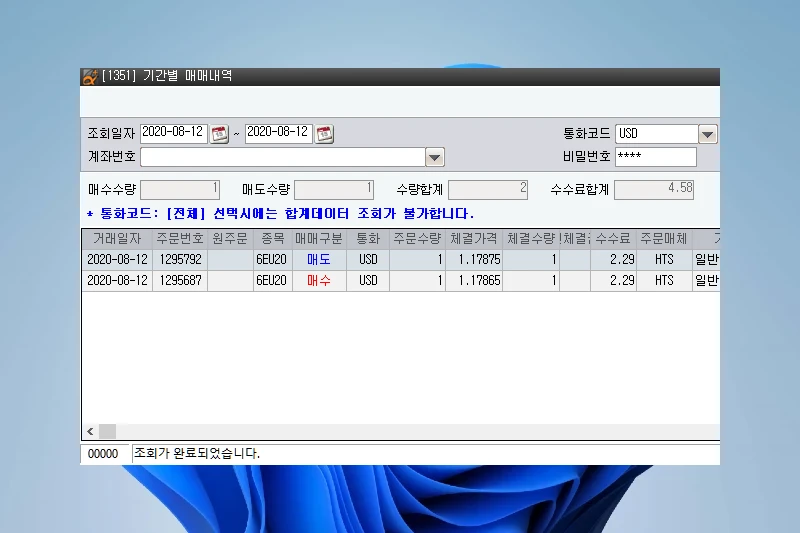
Task: Click the 계좌번호 account number field
Action: [x=283, y=157]
